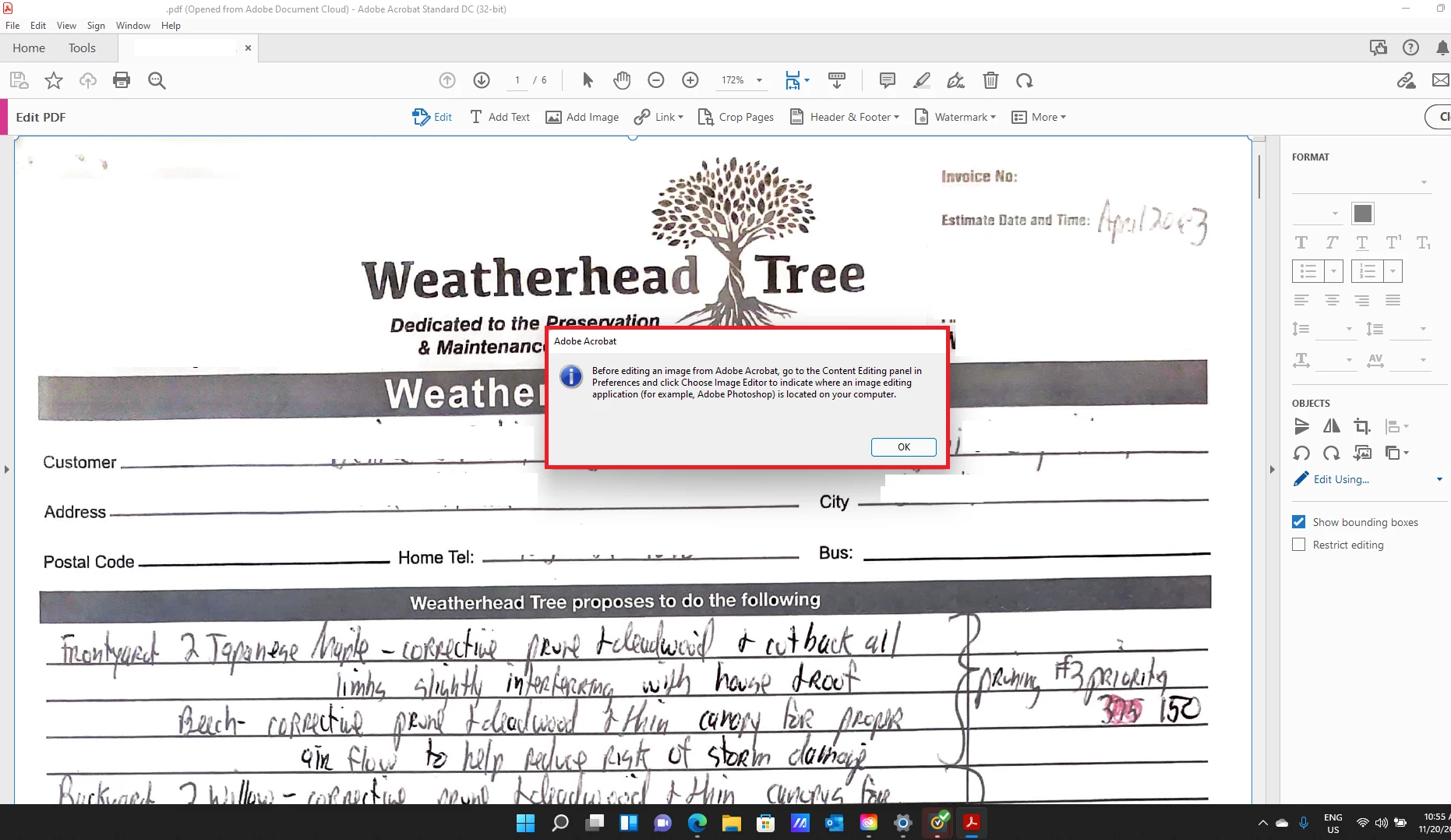Select the Highlight text pen
This screenshot has width=1451, height=840.
pos(921,80)
